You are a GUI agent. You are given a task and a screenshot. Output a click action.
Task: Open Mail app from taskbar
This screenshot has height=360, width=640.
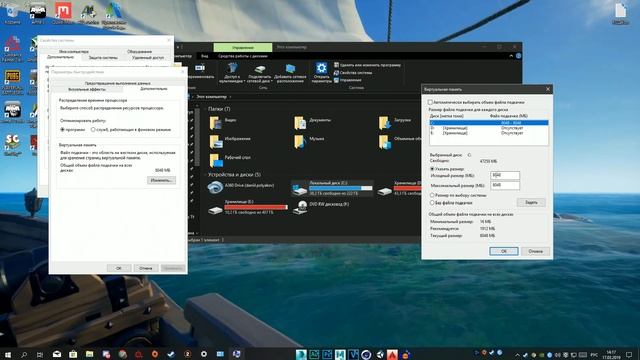coord(57,354)
